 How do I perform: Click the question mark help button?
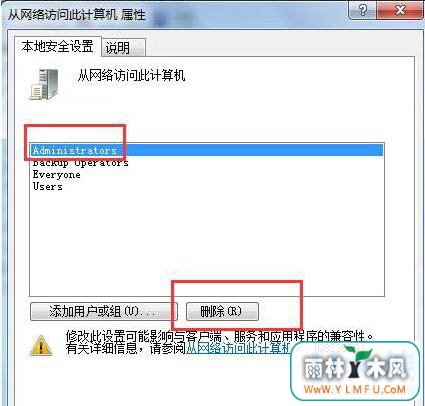362,10
